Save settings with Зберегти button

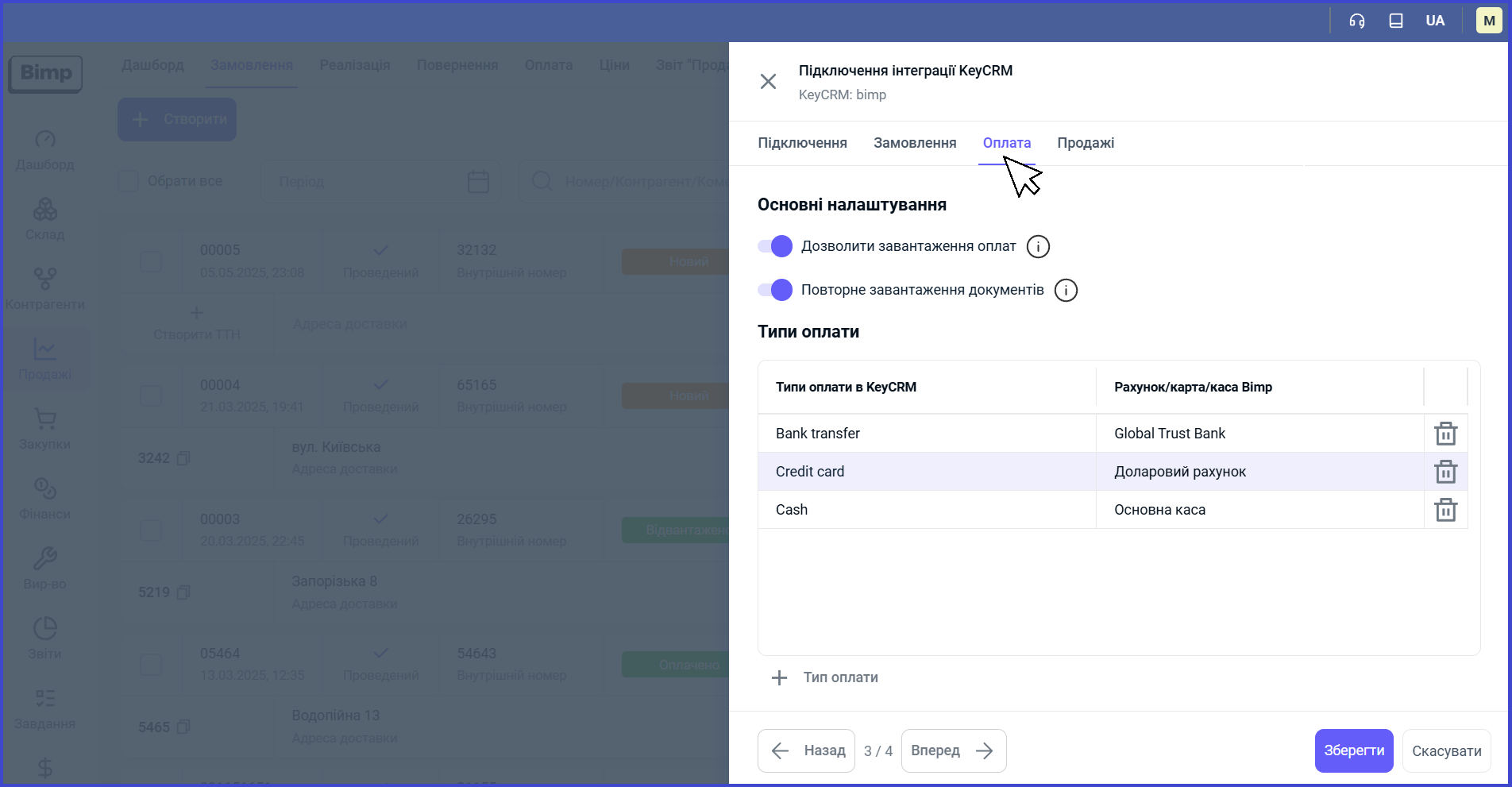pyautogui.click(x=1354, y=750)
